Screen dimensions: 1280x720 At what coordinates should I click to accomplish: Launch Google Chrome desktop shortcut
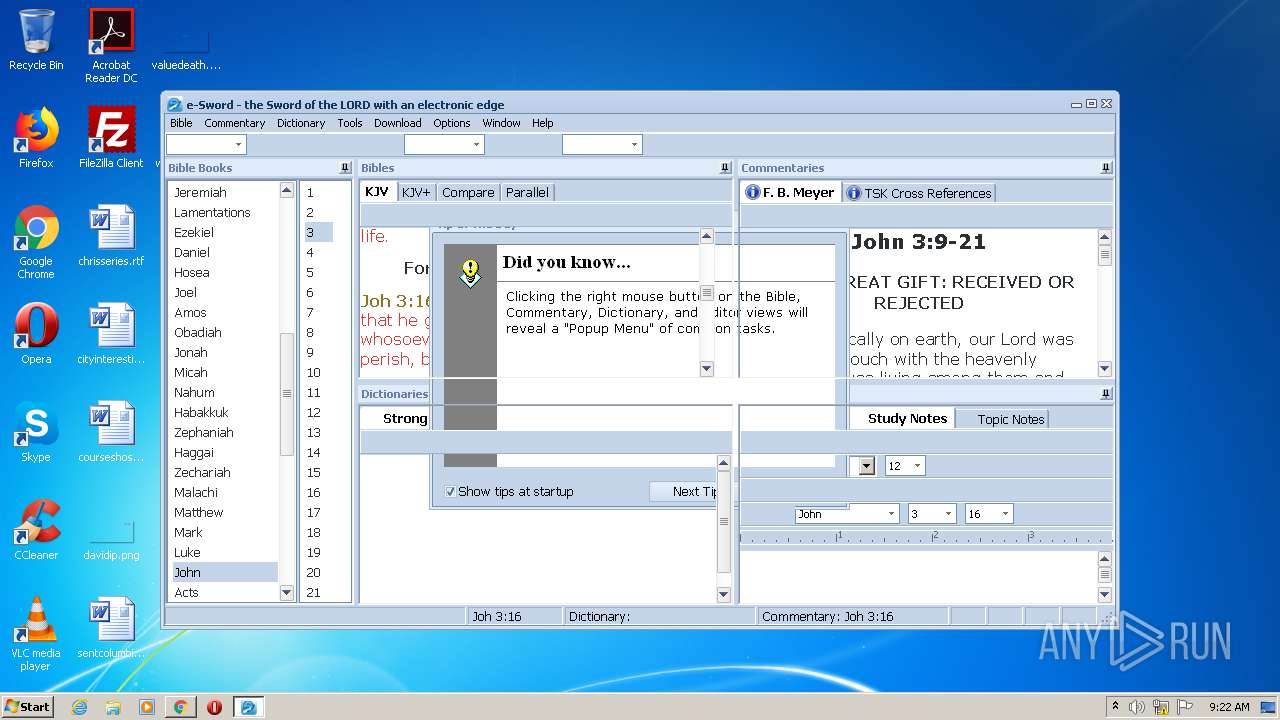(36, 242)
